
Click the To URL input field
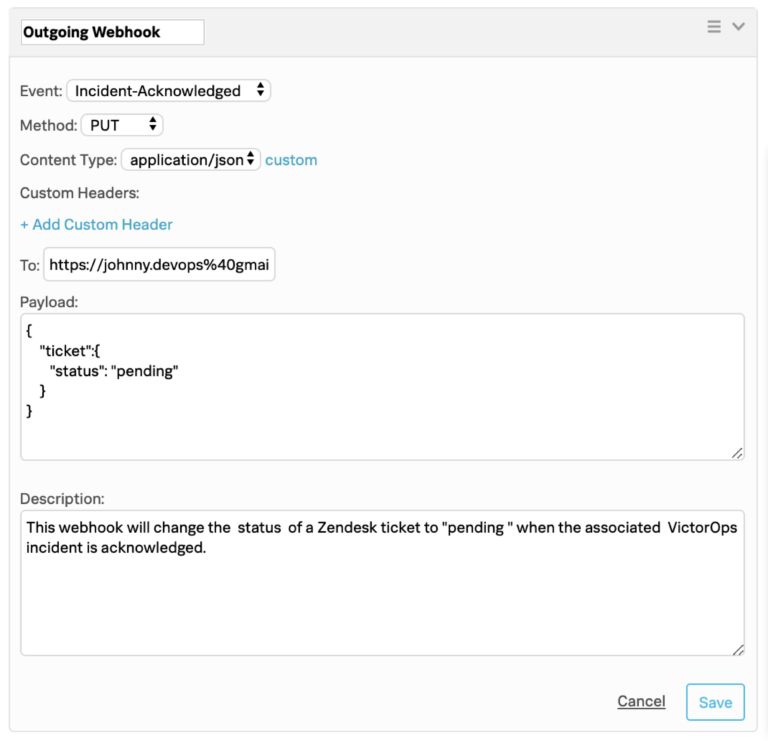point(159,264)
